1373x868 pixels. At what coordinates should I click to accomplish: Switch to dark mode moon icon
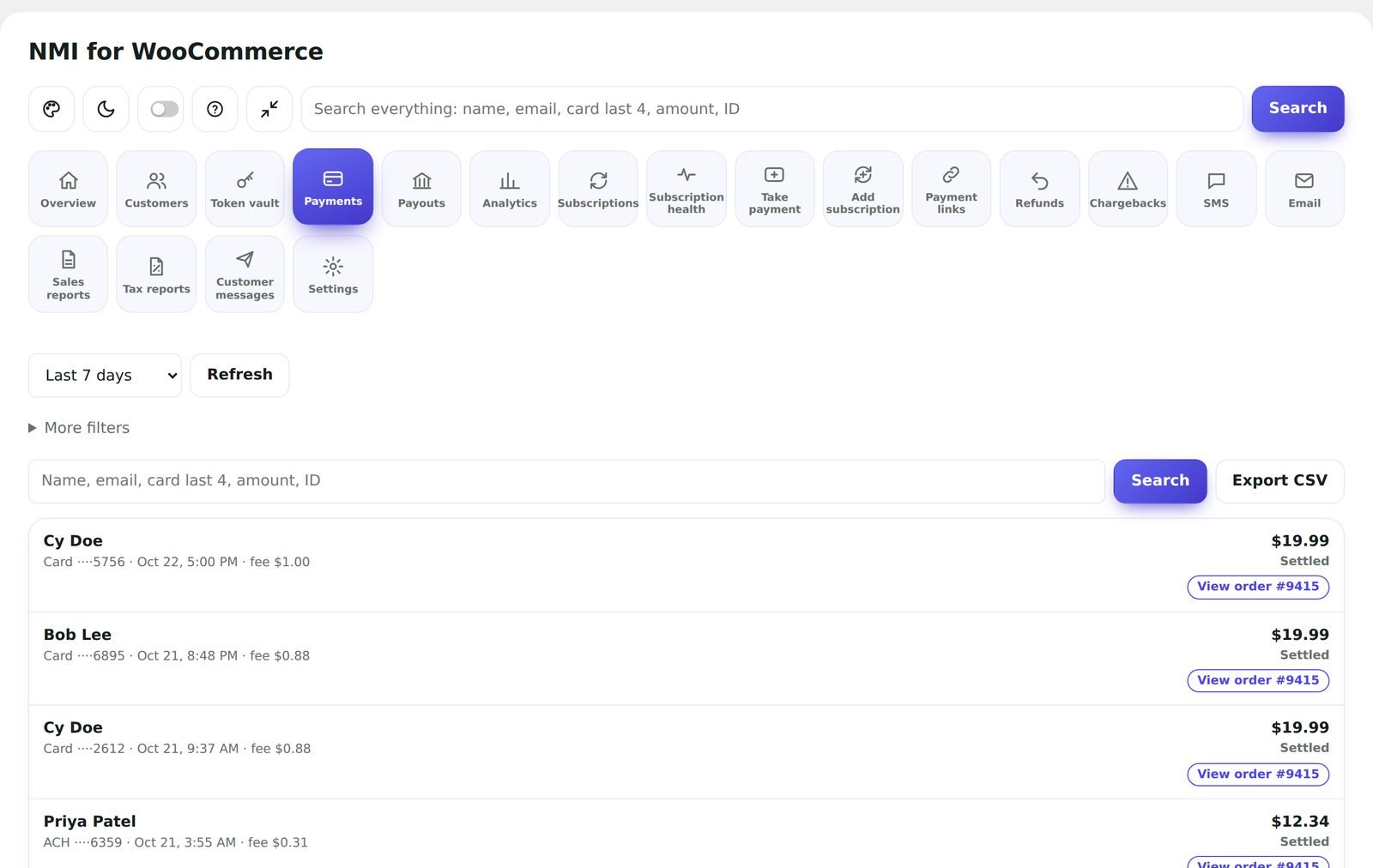pos(106,109)
